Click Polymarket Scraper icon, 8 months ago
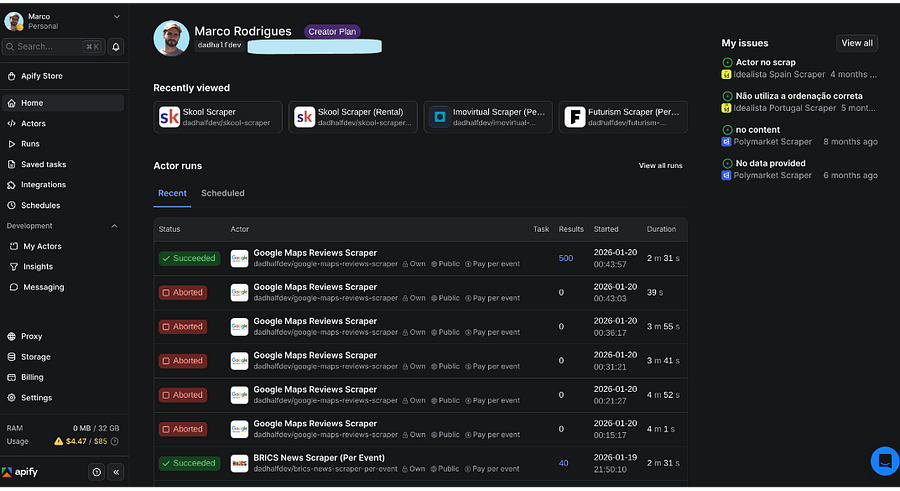Image resolution: width=900 pixels, height=491 pixels. (726, 142)
